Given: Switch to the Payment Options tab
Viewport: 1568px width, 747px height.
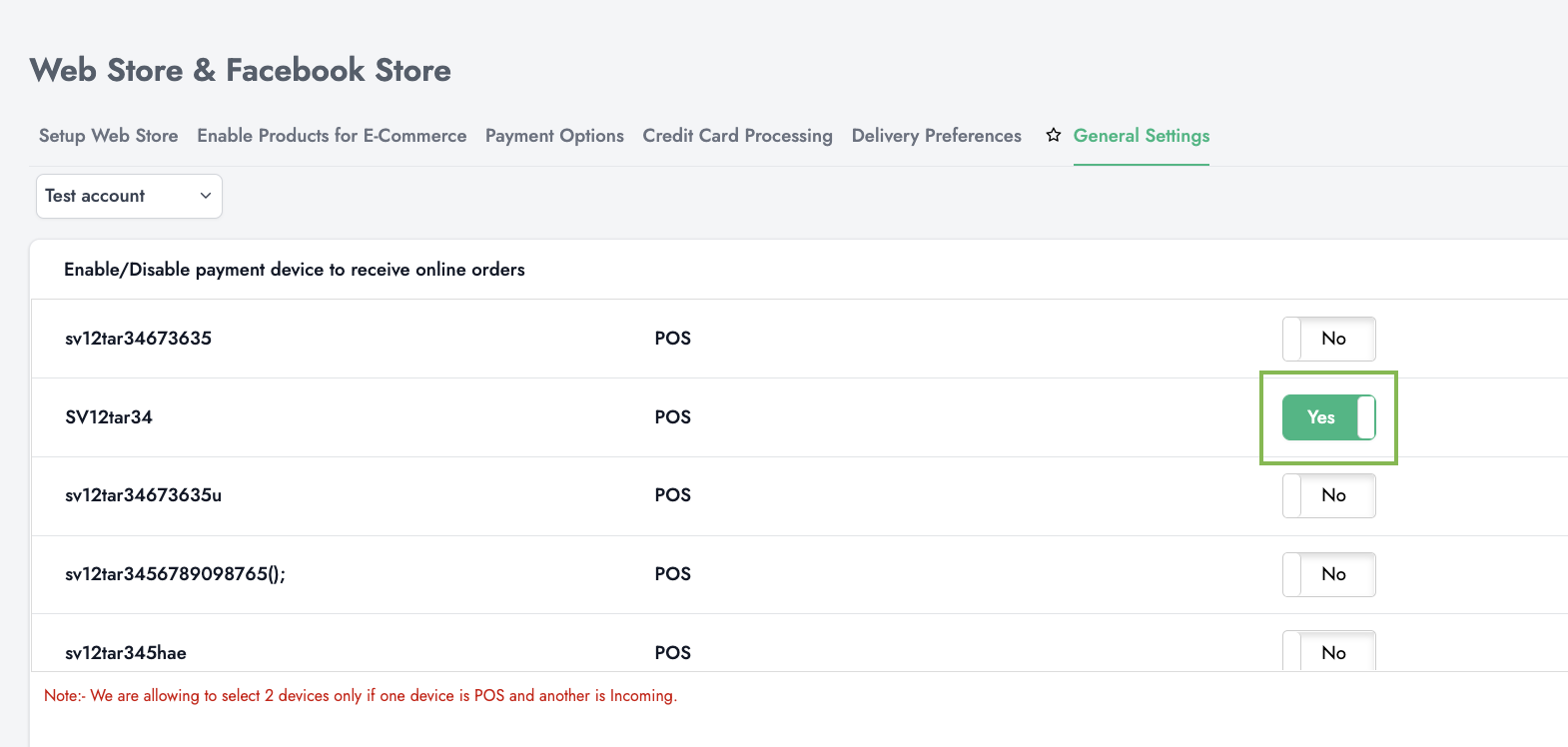Looking at the screenshot, I should [554, 136].
